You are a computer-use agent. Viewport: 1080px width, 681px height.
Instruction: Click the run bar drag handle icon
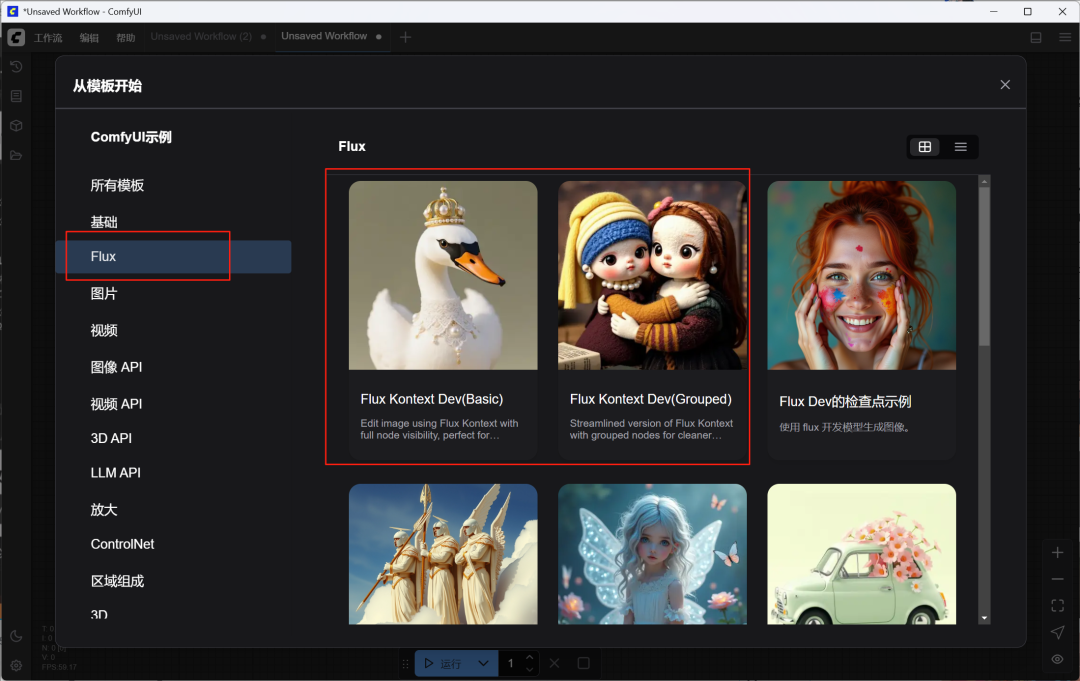pos(405,664)
